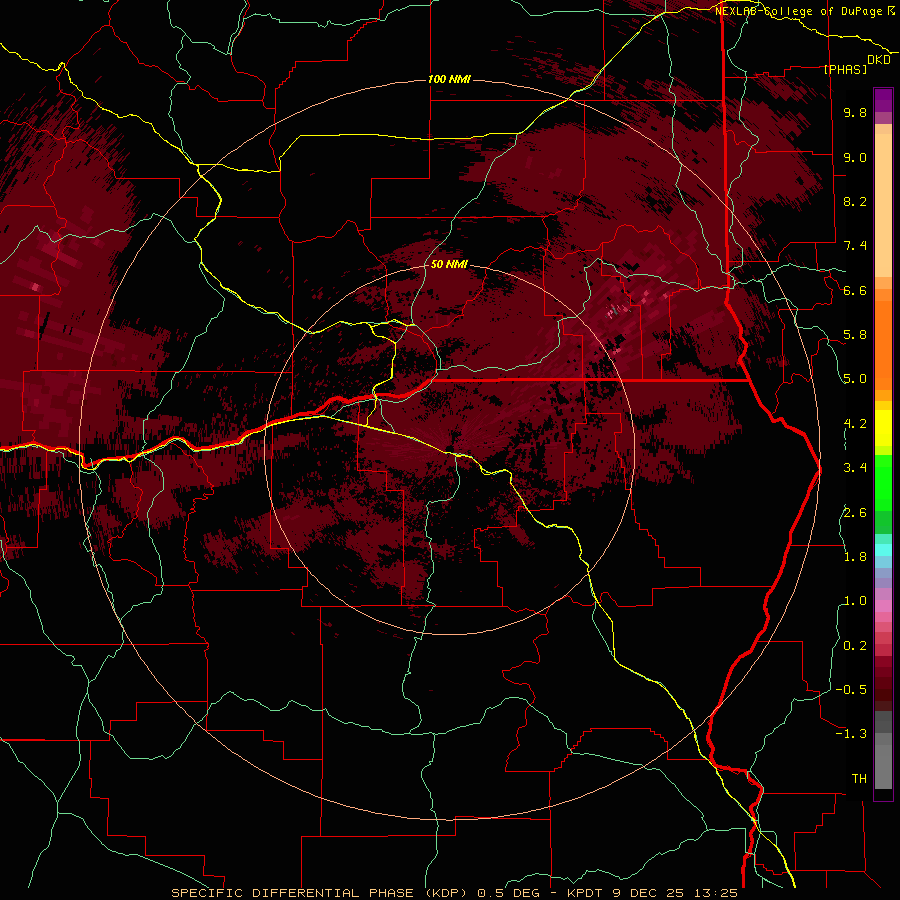
Task: Click the [PHAS] units label
Action: (x=845, y=70)
